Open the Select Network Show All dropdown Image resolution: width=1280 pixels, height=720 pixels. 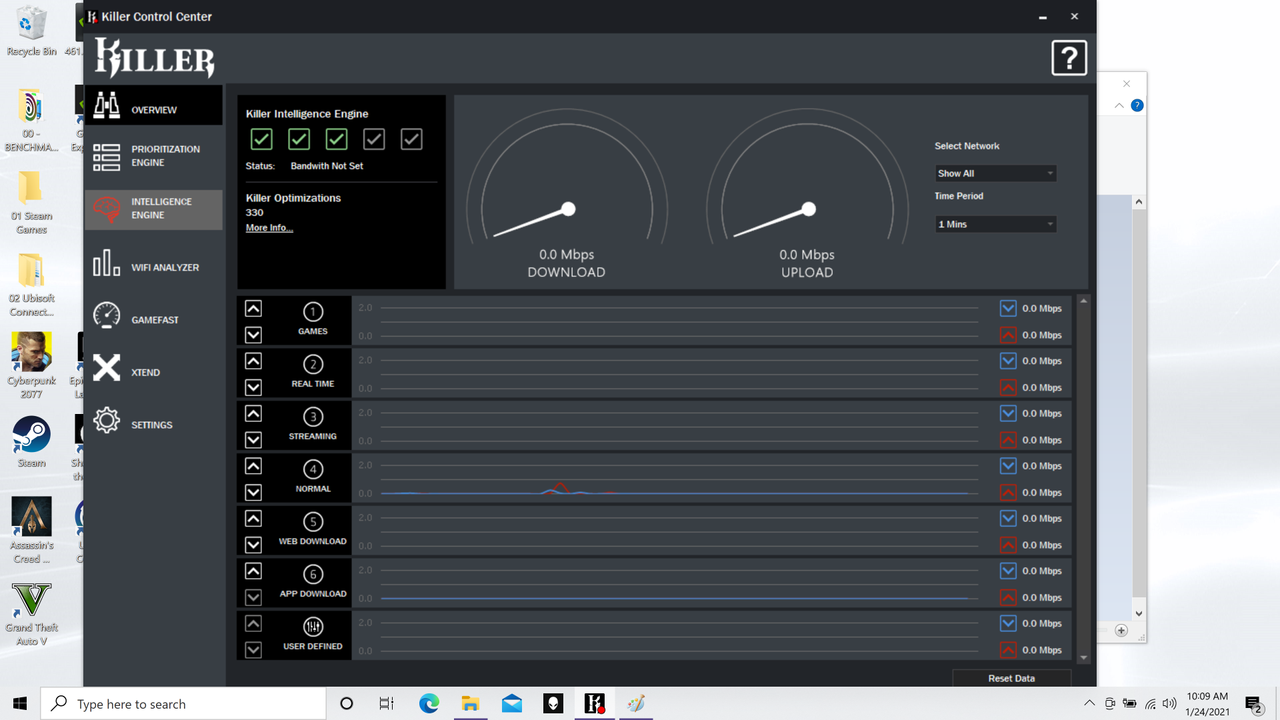pos(996,173)
